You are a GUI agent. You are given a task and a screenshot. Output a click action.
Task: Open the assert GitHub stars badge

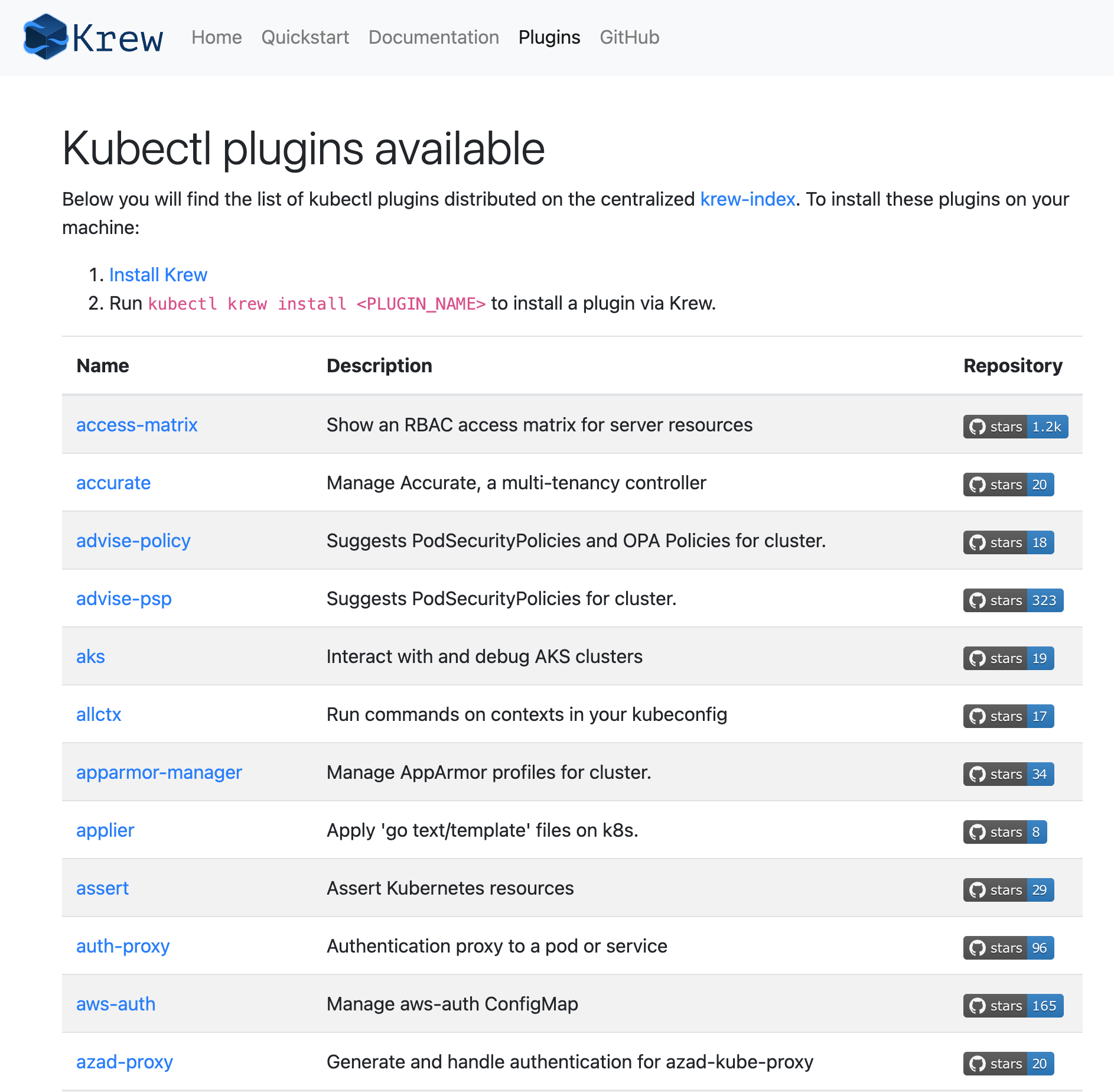click(x=1008, y=890)
